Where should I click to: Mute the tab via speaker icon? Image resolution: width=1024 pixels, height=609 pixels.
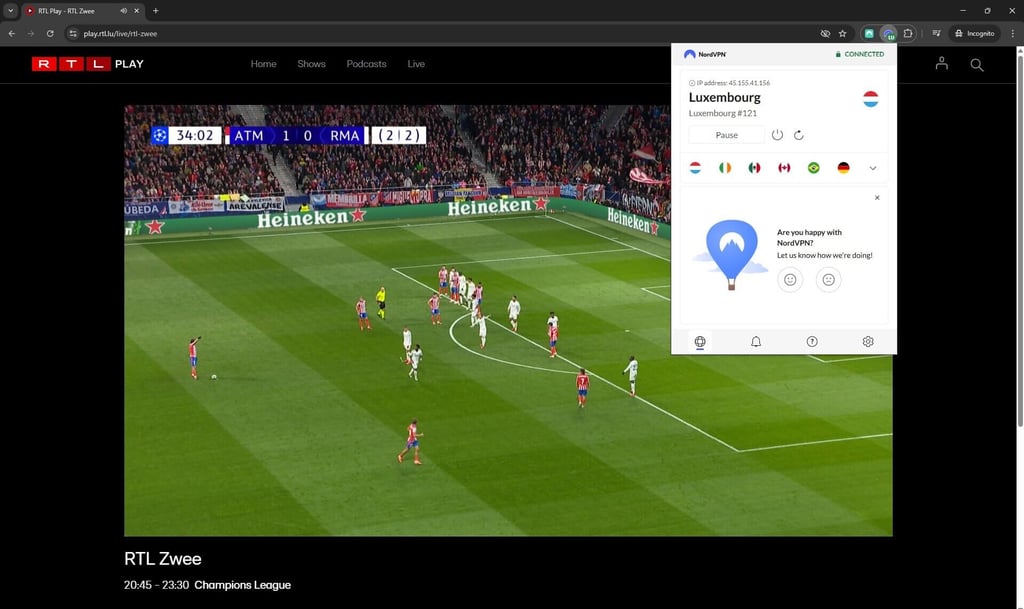tap(123, 11)
